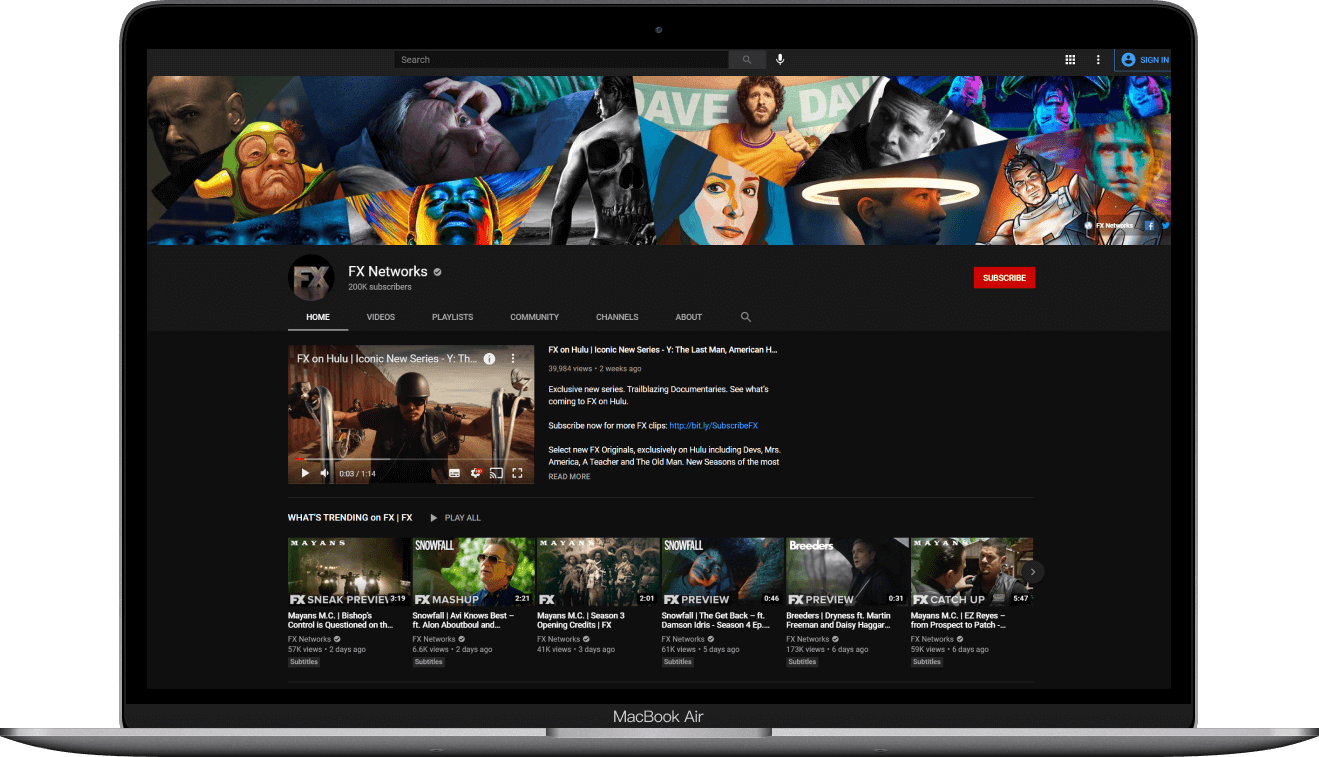Enter fullscreen on the featured video
The width and height of the screenshot is (1319, 757).
click(x=518, y=473)
